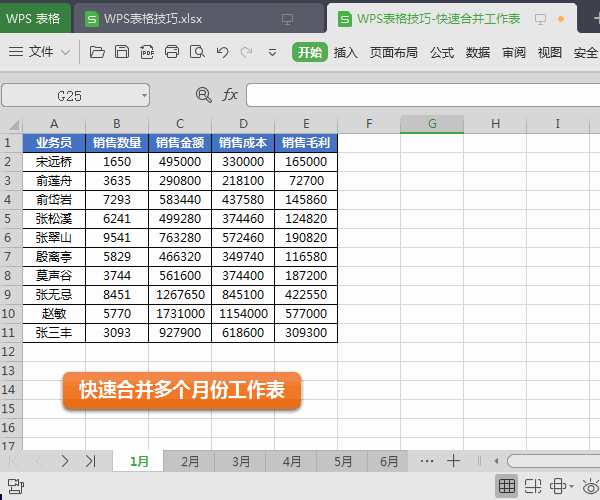Open the 插入 ribbon tab
600x500 pixels.
pos(346,52)
